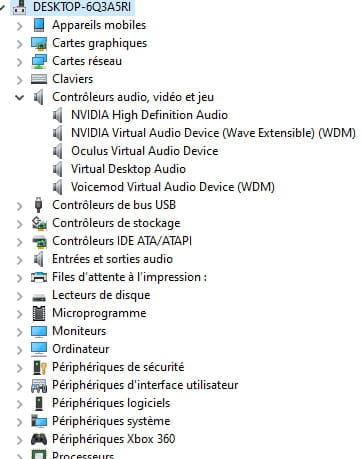
Task: Expand the Moniteurs category
Action: 20,332
